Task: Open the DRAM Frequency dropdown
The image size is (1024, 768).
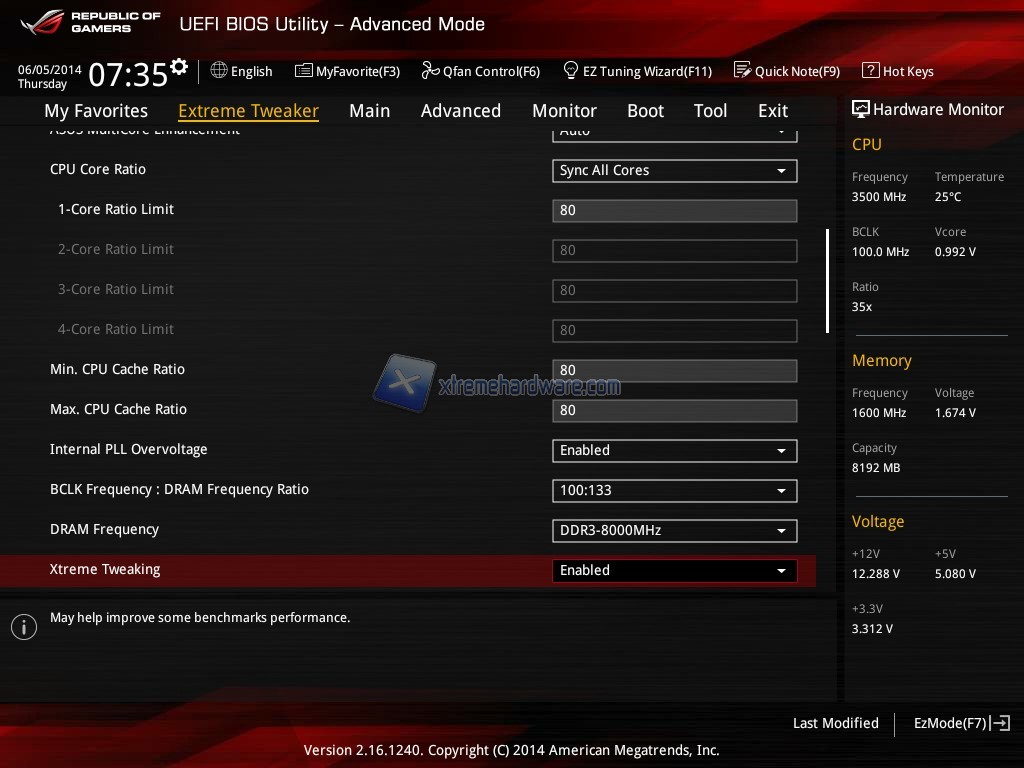Action: coord(674,531)
